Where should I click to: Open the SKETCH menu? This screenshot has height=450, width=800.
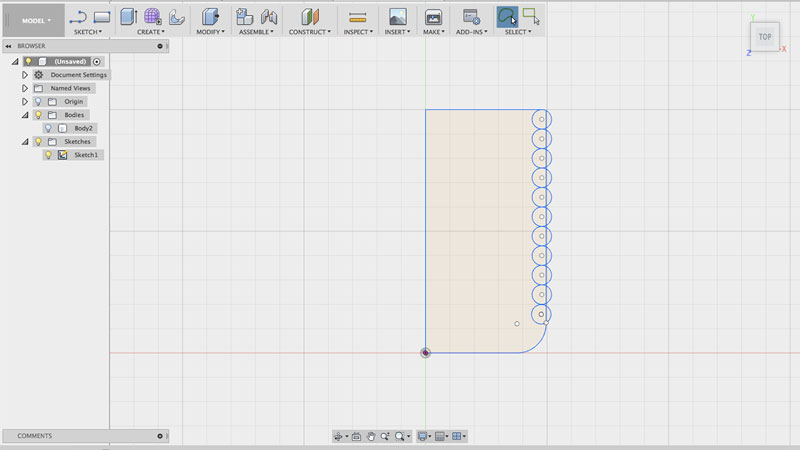tap(88, 32)
